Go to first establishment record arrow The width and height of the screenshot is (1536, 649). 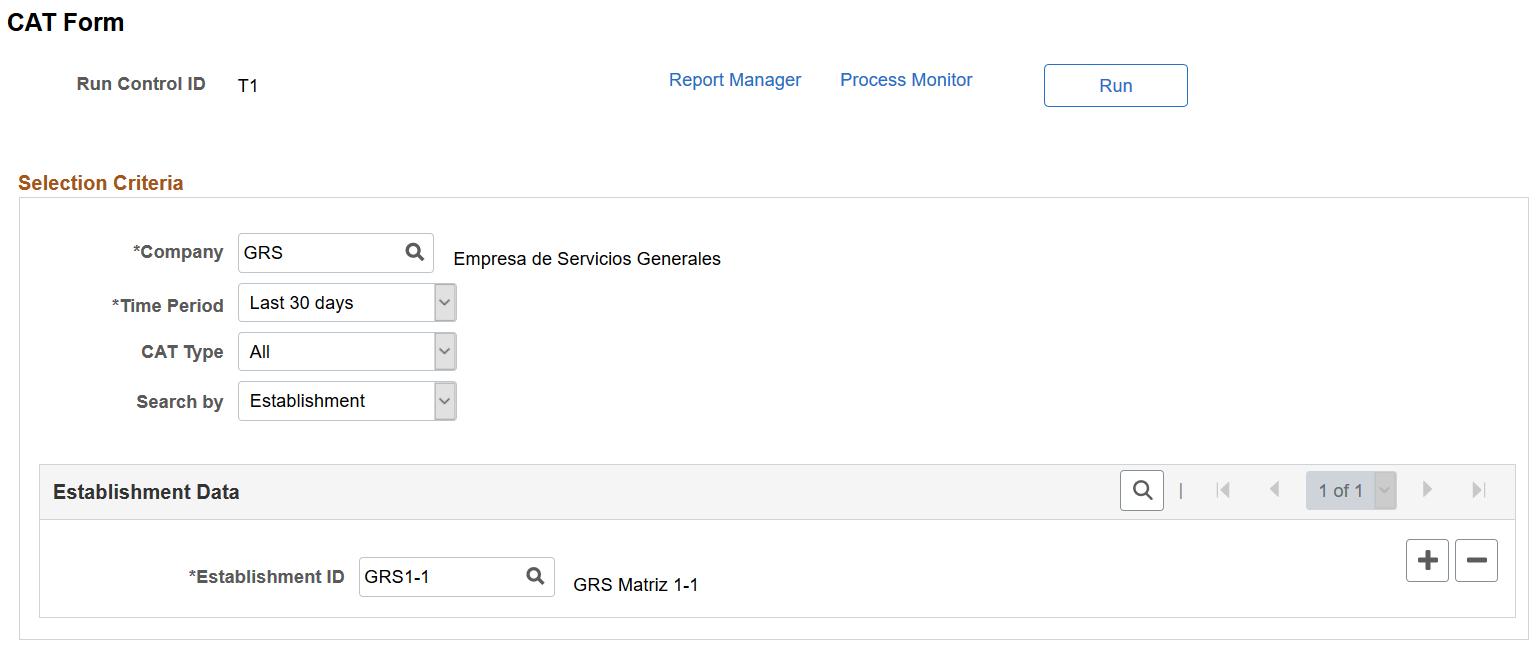click(1222, 490)
